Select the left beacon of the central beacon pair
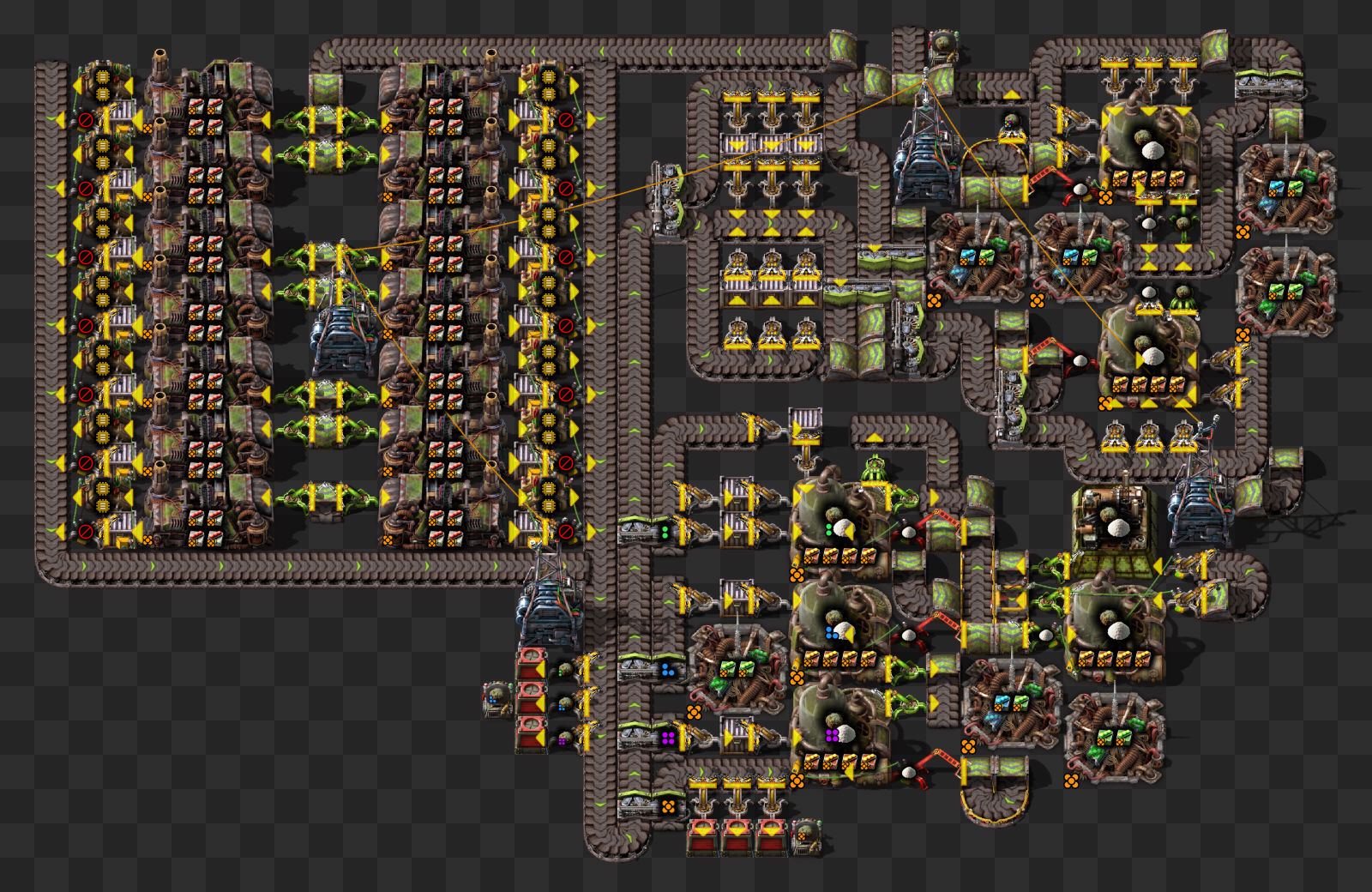 [978, 257]
